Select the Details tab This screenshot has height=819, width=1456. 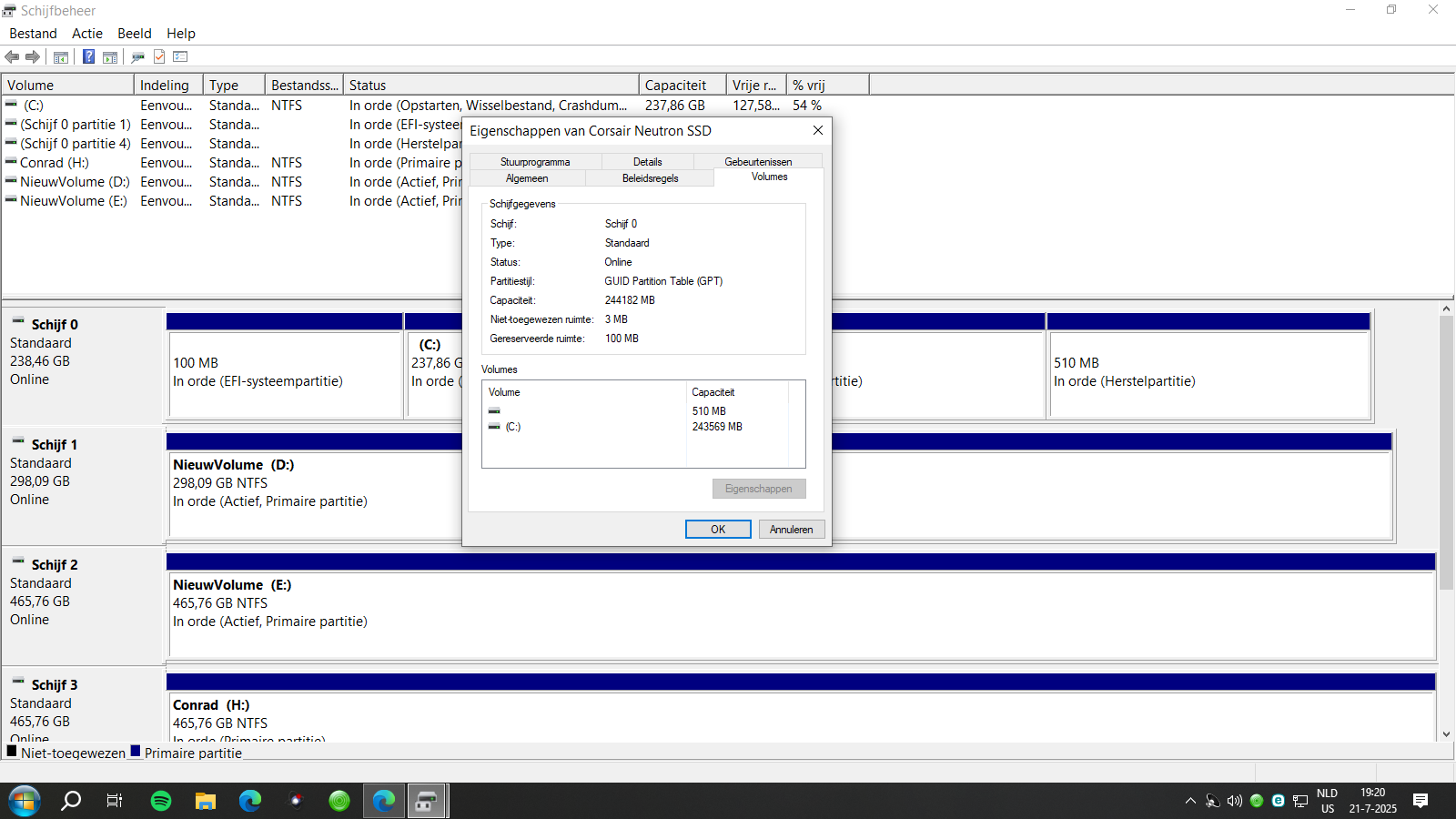click(648, 162)
